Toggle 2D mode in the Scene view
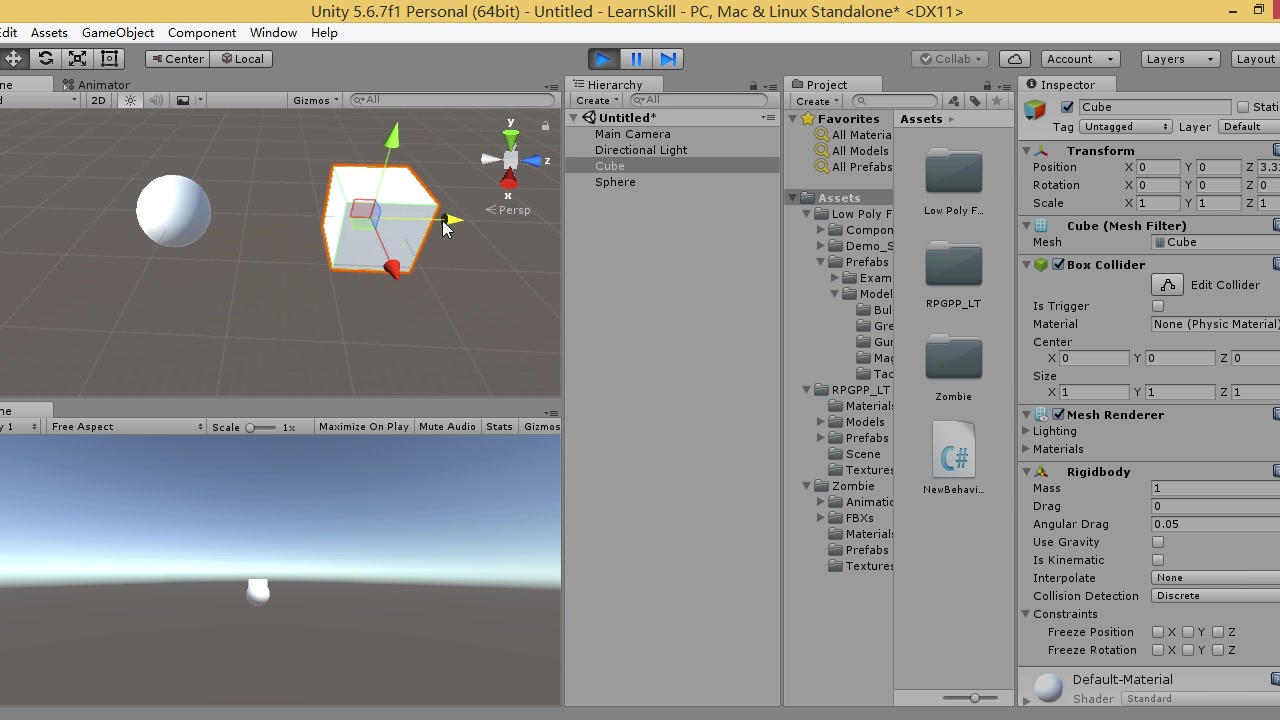The width and height of the screenshot is (1280, 720). 98,100
